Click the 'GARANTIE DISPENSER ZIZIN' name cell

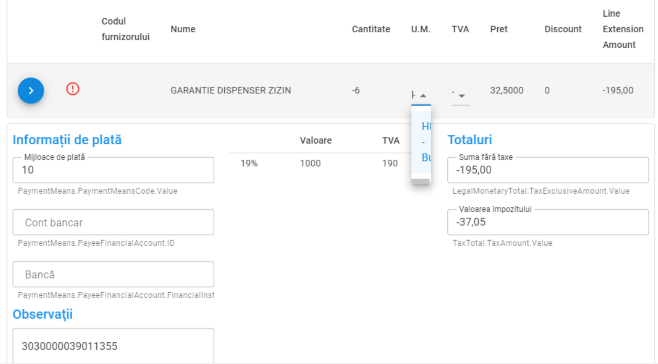pyautogui.click(x=230, y=90)
